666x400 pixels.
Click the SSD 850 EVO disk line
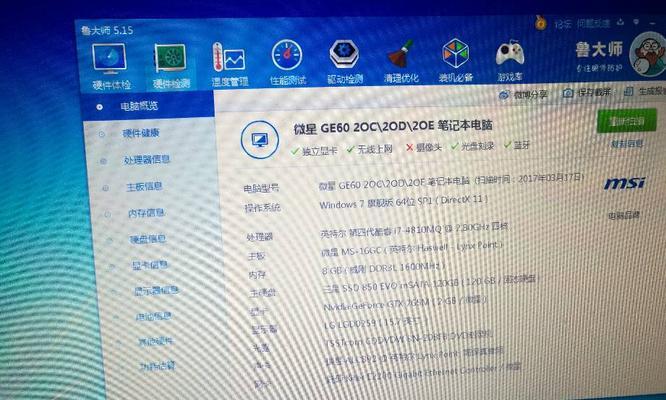(x=430, y=284)
